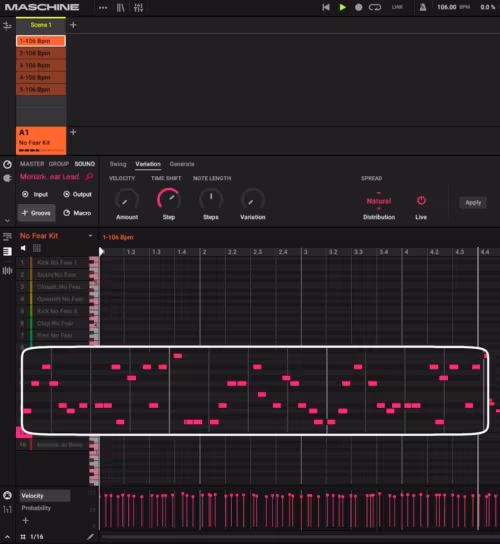Image resolution: width=500 pixels, height=544 pixels.
Task: Click the 0.0 % swing value field
Action: [x=488, y=7]
